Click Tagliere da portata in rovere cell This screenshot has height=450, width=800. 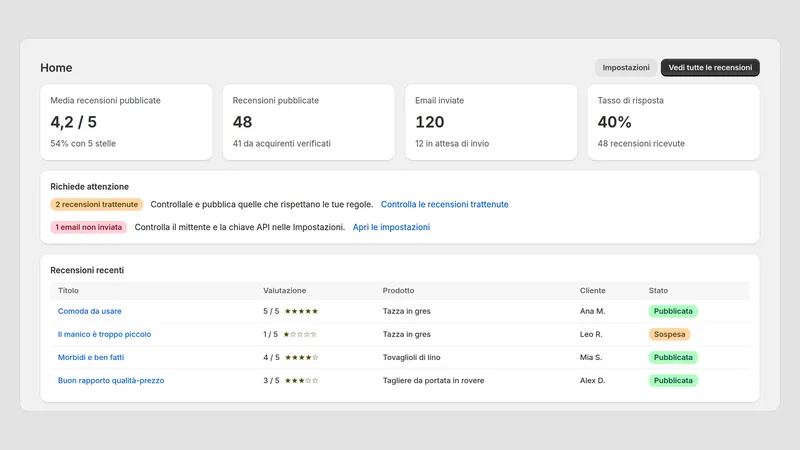[433, 381]
